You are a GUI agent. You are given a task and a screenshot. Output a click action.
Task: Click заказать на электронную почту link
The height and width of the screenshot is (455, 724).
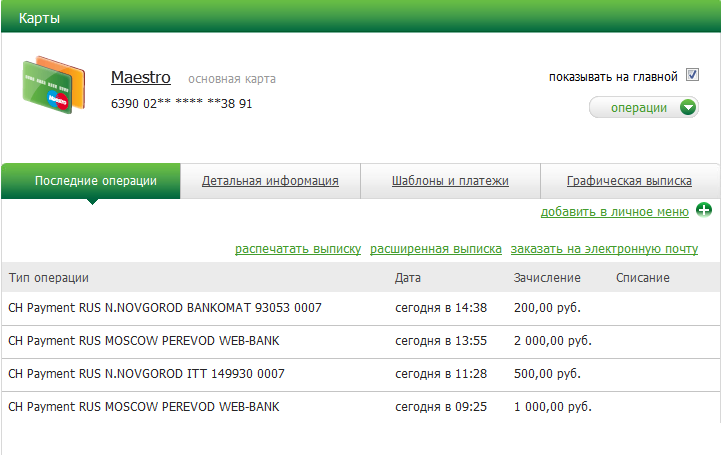[x=604, y=249]
